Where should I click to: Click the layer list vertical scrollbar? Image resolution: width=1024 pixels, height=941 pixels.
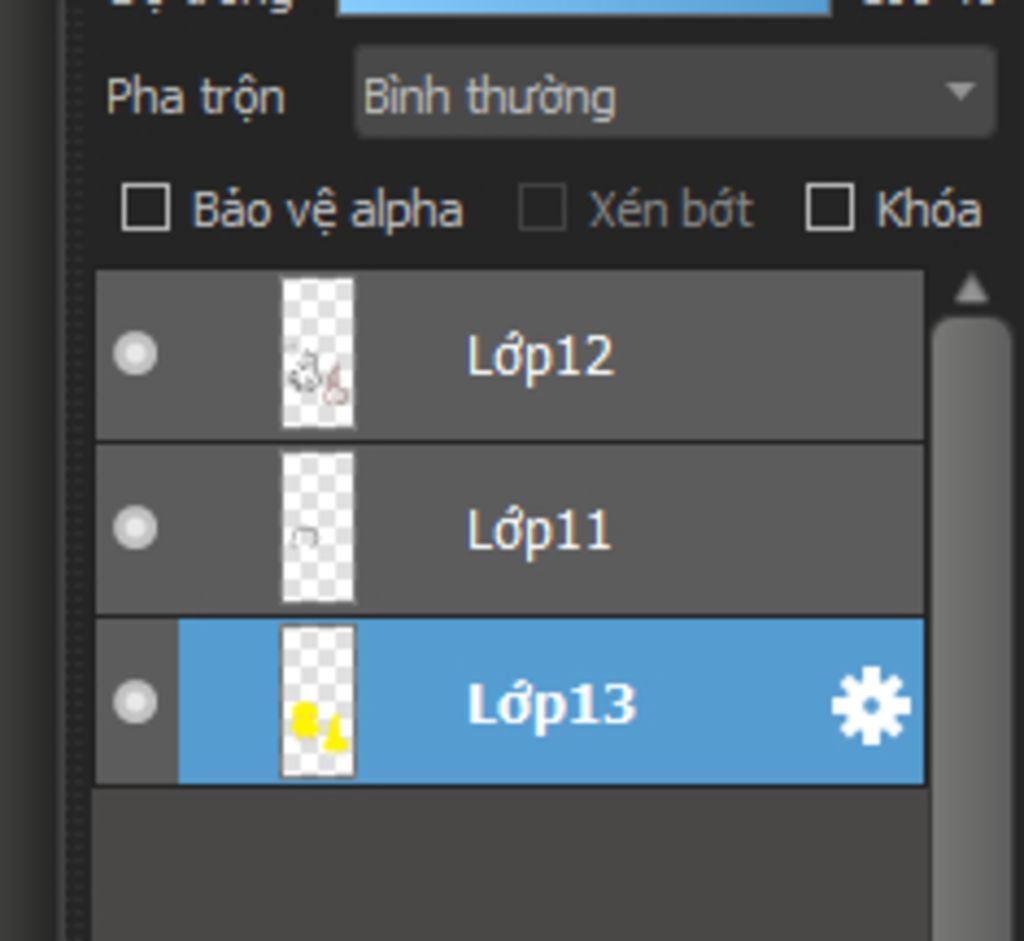971,627
